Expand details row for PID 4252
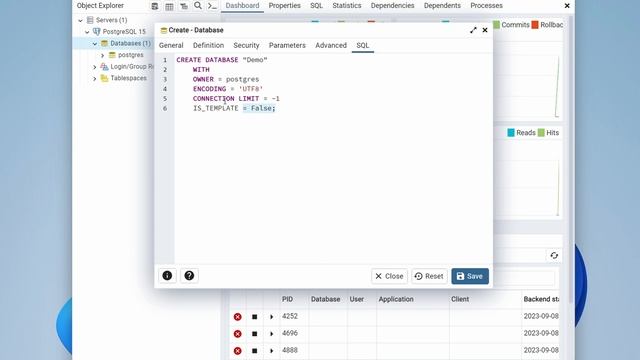Image resolution: width=640 pixels, height=360 pixels. 271,317
